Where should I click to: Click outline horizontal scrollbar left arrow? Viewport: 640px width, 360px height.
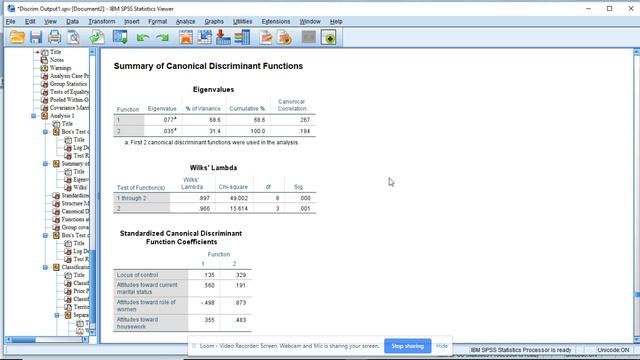(9, 340)
